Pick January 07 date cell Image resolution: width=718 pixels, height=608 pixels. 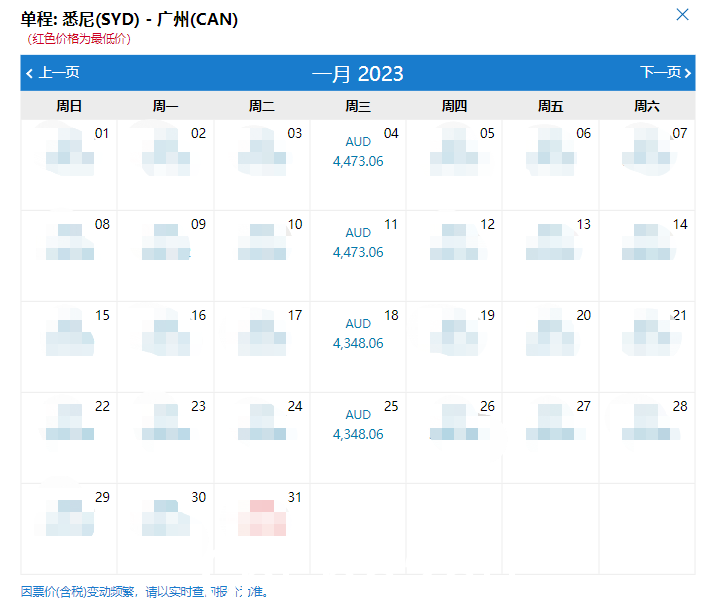tap(647, 165)
